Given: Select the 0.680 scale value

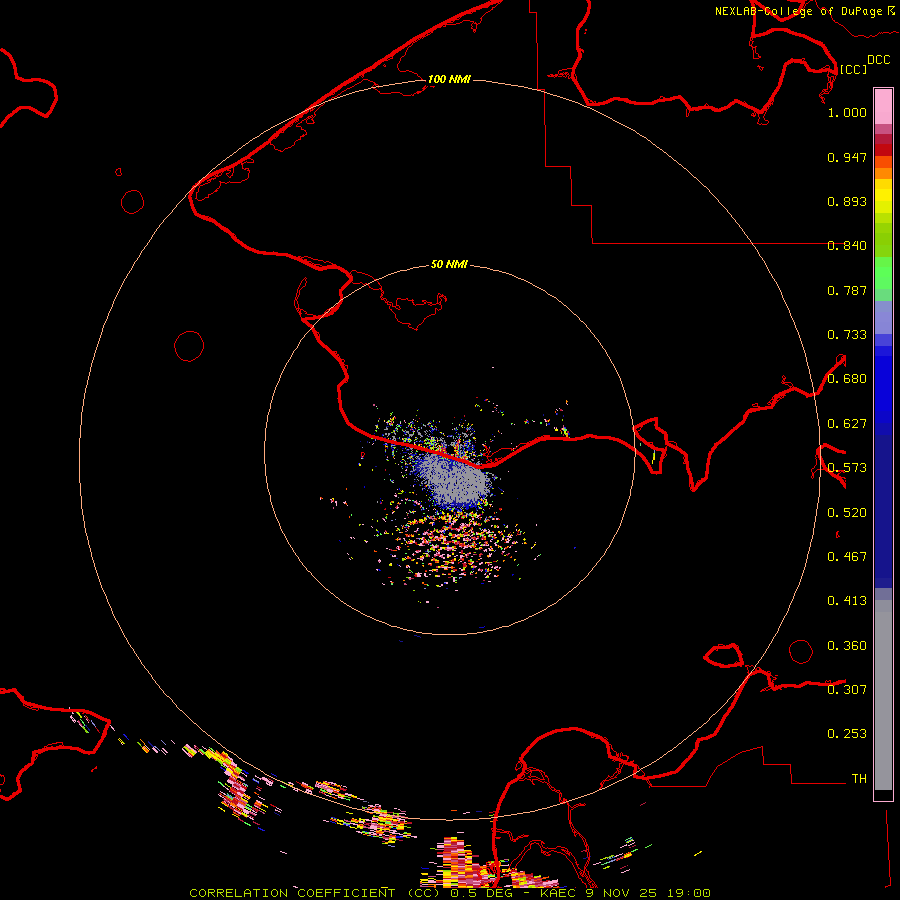Looking at the screenshot, I should 847,379.
